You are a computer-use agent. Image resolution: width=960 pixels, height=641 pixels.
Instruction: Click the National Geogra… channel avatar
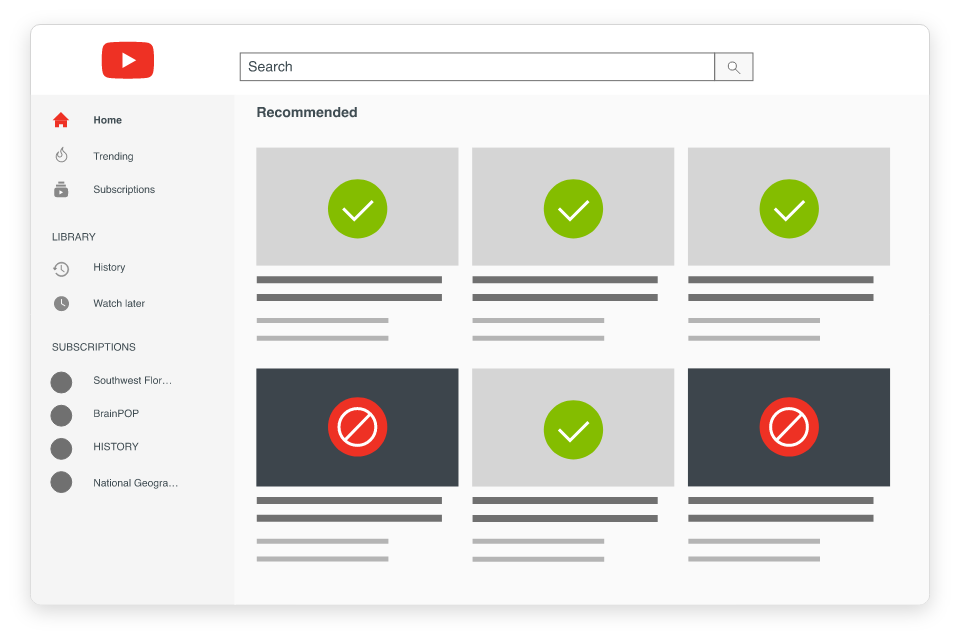pos(61,482)
